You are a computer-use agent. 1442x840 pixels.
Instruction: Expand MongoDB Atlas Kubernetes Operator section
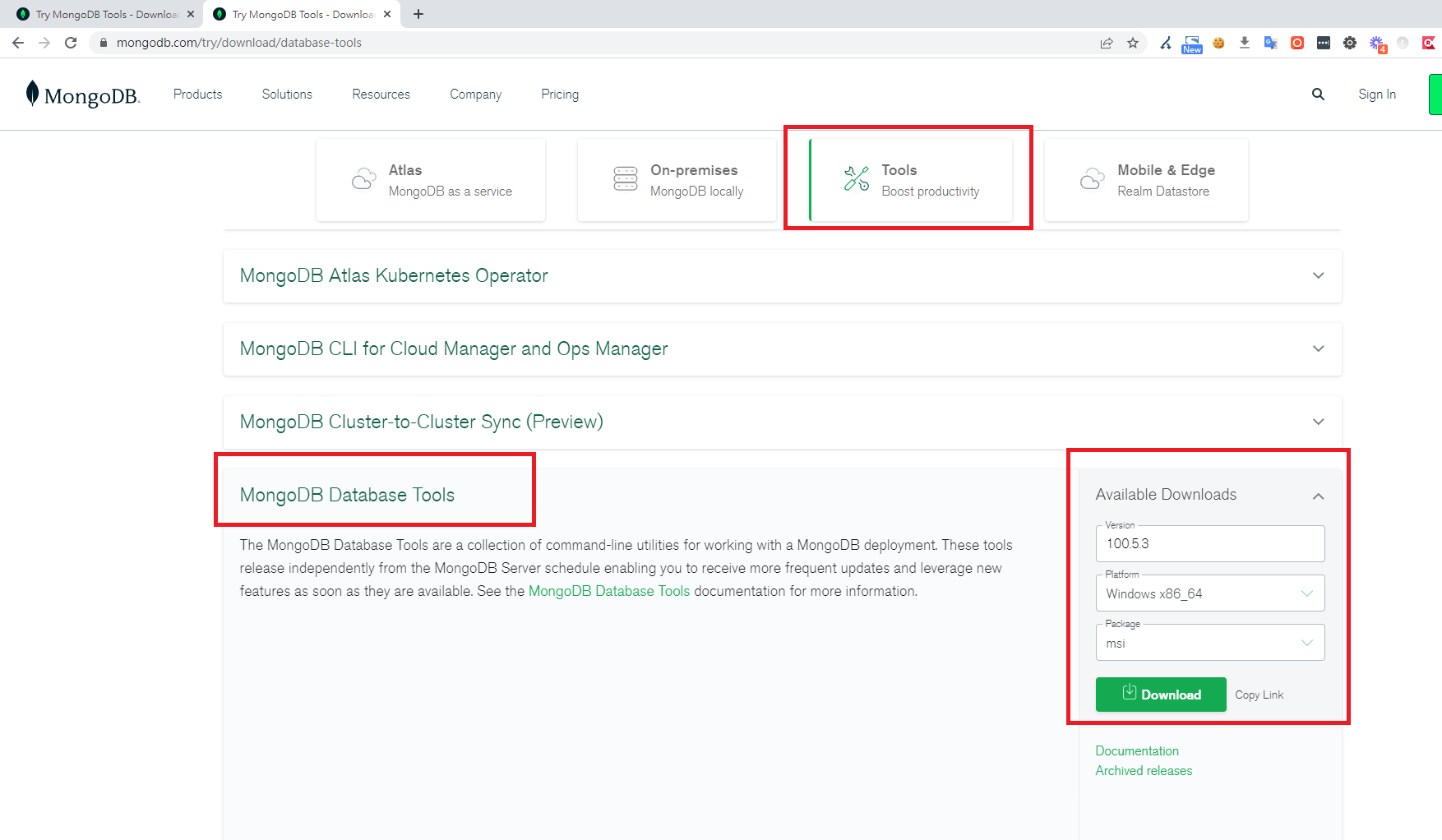1318,276
